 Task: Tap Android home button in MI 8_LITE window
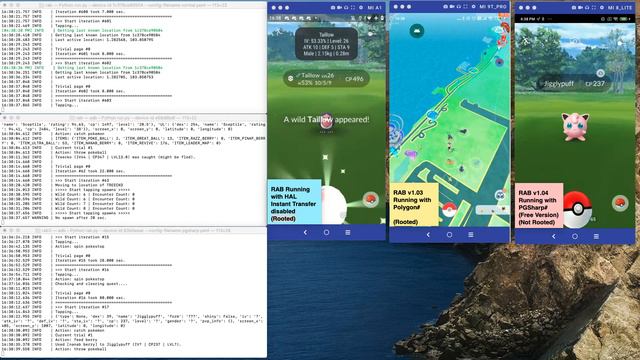[575, 236]
